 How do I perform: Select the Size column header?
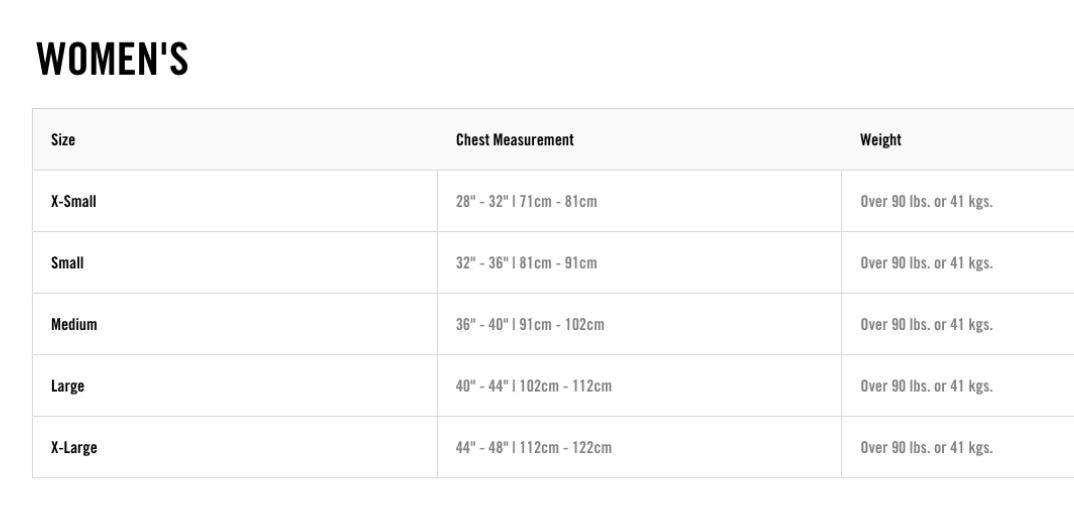[x=63, y=140]
